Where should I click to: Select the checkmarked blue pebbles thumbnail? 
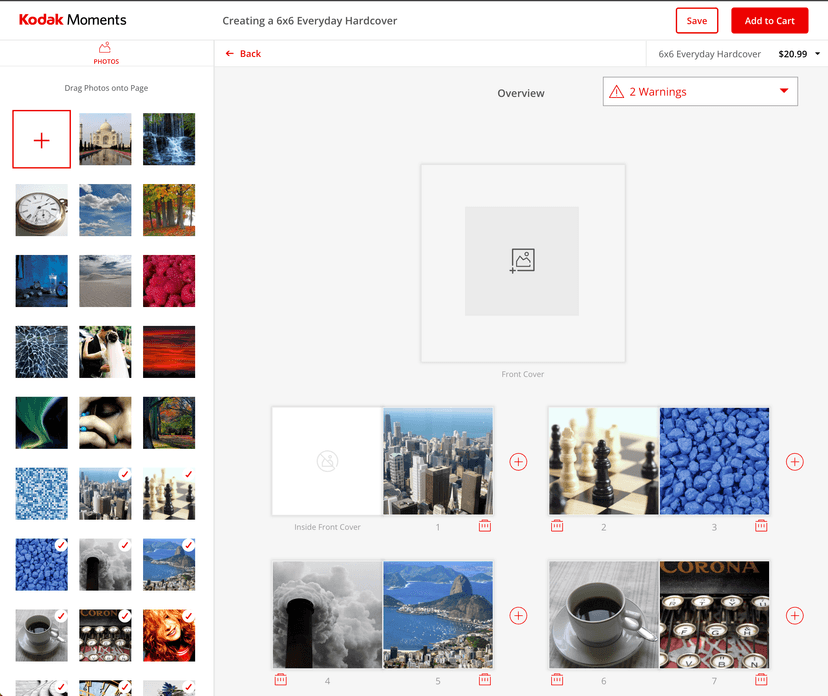(x=41, y=565)
